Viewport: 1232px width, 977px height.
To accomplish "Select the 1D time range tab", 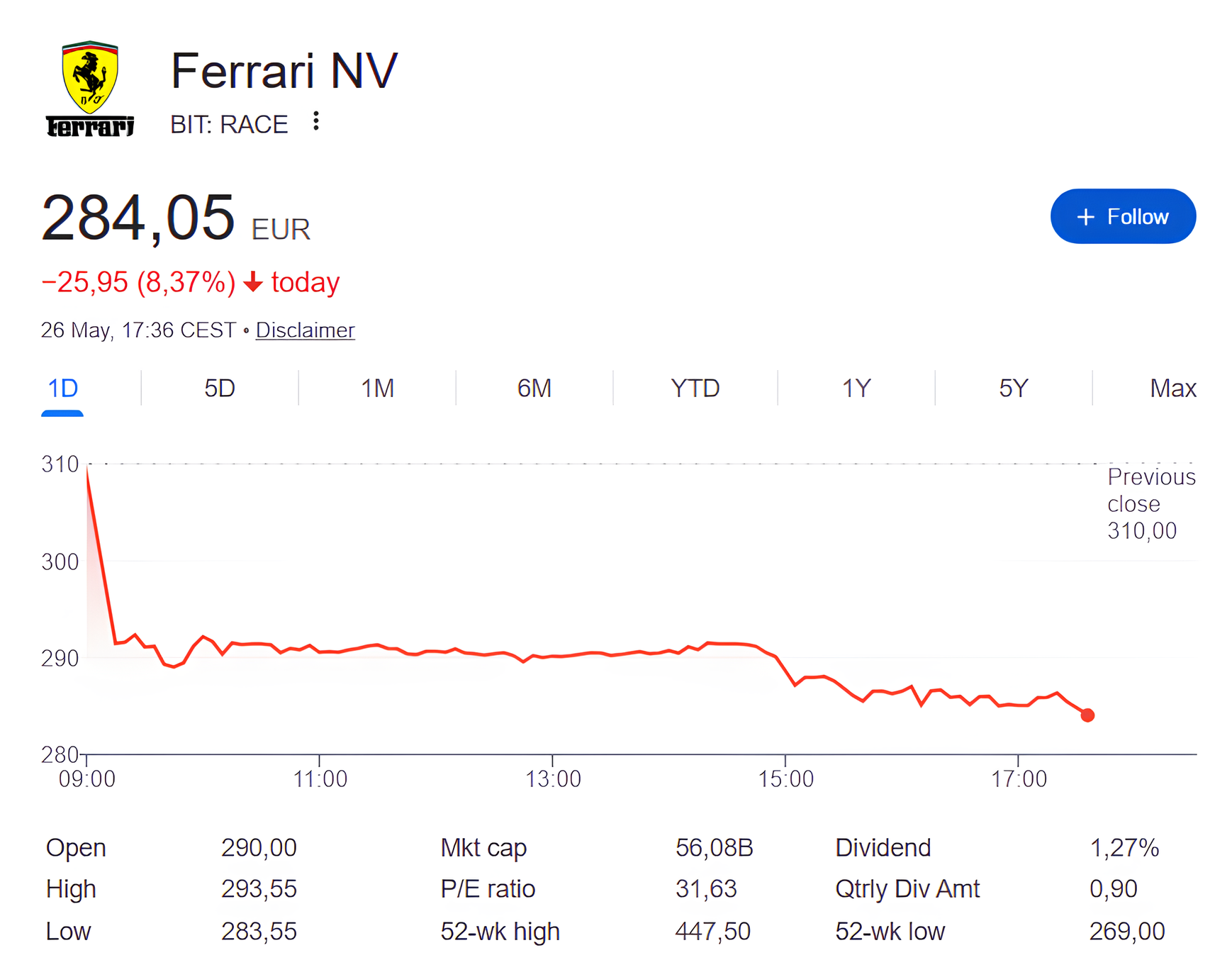I will [x=62, y=389].
